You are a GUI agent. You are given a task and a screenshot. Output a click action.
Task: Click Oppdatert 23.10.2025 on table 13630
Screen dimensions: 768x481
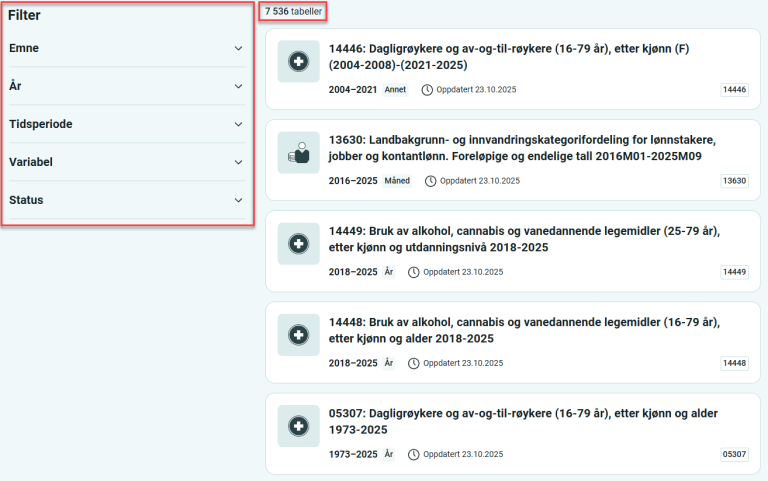click(x=480, y=181)
